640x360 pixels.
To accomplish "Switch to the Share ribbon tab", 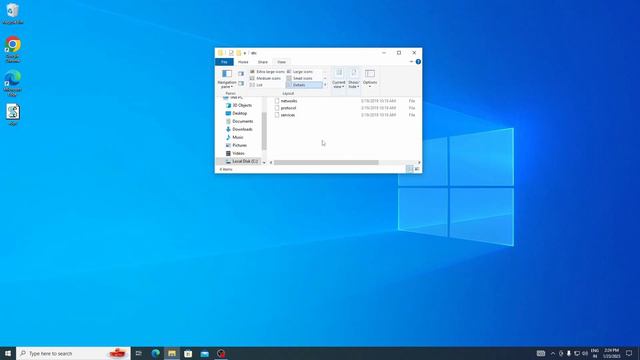I will tap(263, 62).
